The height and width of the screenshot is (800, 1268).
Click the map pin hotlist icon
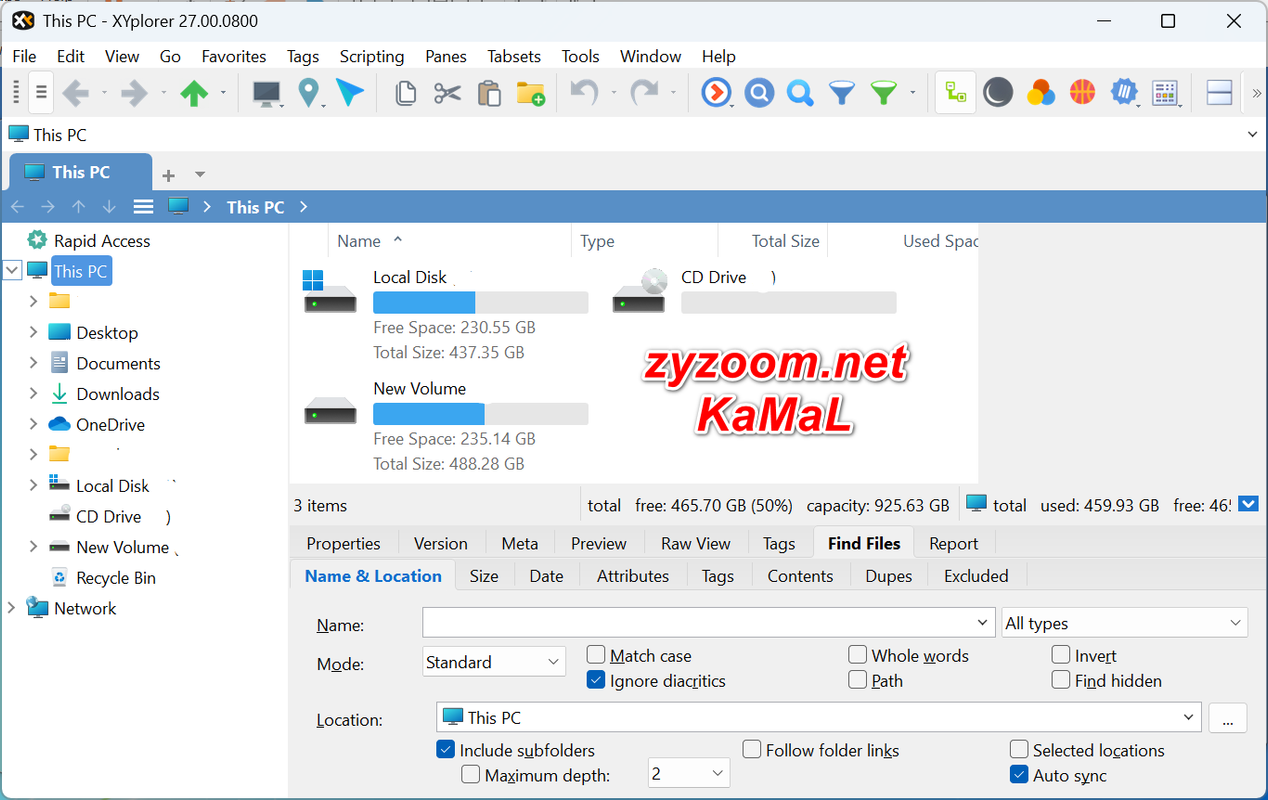tap(309, 94)
